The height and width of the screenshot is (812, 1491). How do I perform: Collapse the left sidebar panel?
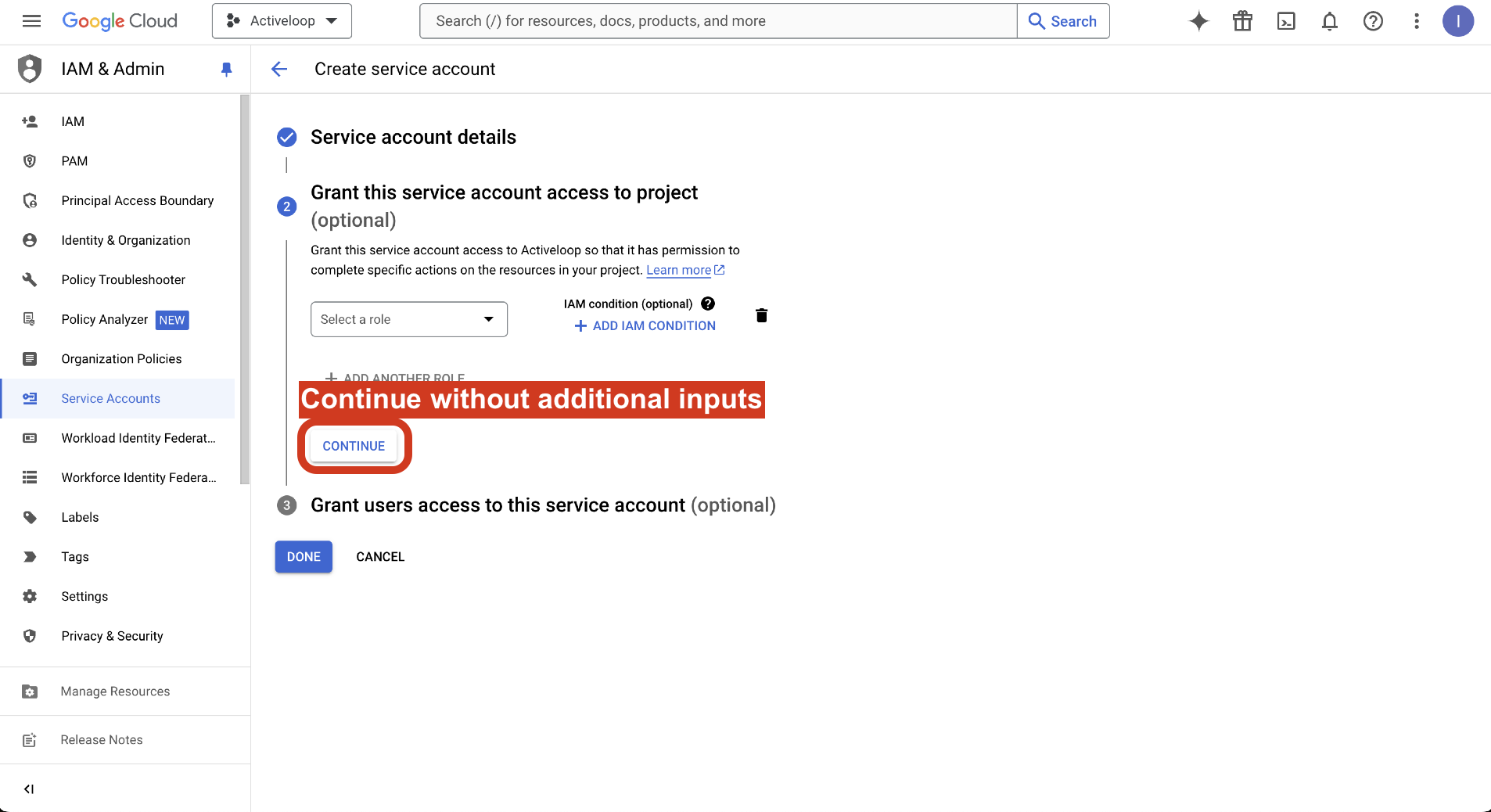point(29,789)
